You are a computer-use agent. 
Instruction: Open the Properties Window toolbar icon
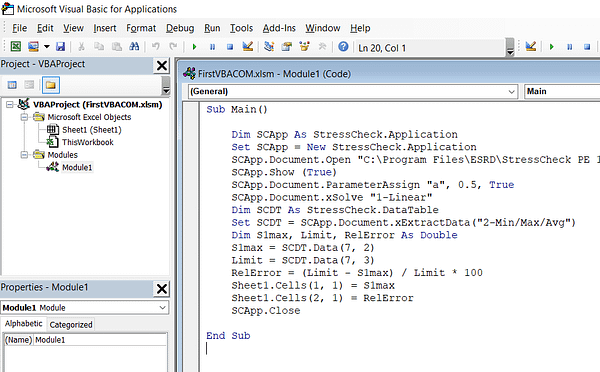pyautogui.click(x=287, y=47)
